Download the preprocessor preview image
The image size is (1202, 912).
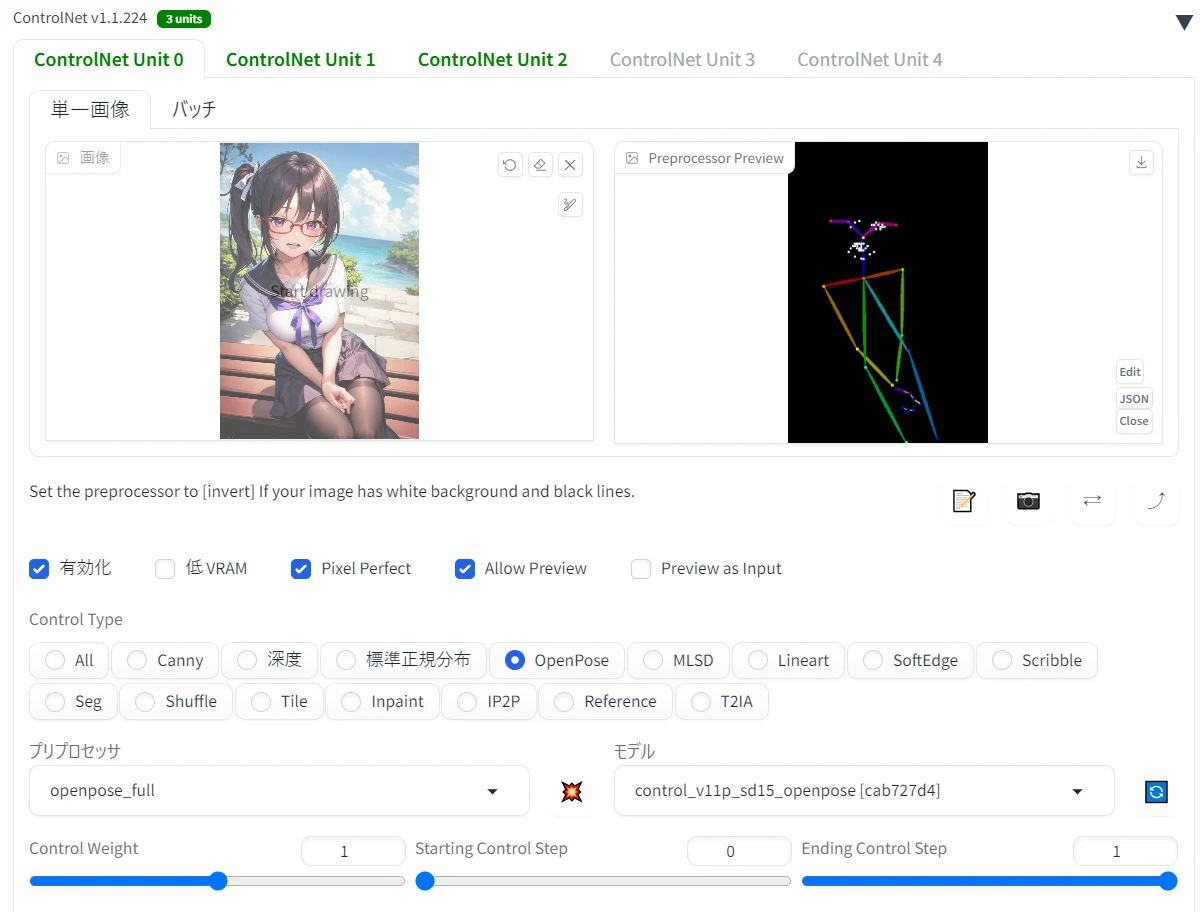point(1141,162)
